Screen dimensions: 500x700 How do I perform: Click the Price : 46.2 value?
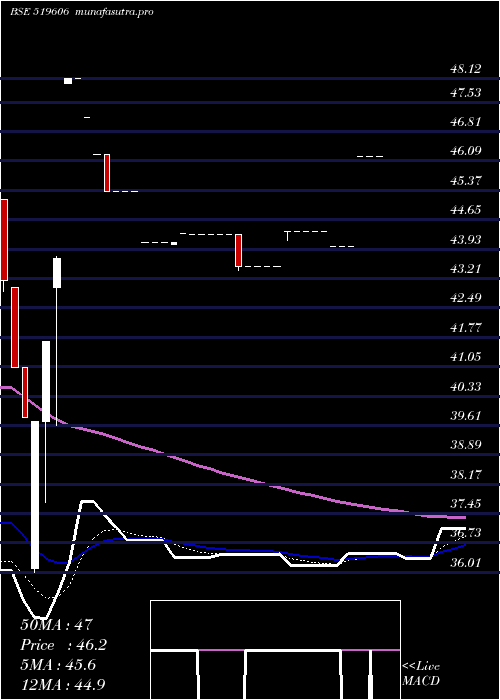pos(63,645)
